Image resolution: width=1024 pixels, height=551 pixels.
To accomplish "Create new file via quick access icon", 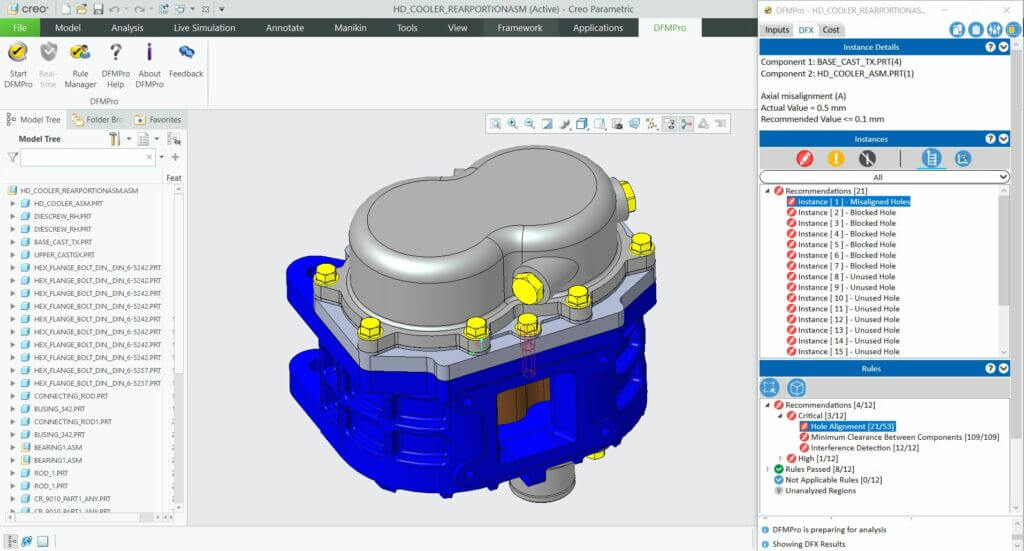I will 66,9.
